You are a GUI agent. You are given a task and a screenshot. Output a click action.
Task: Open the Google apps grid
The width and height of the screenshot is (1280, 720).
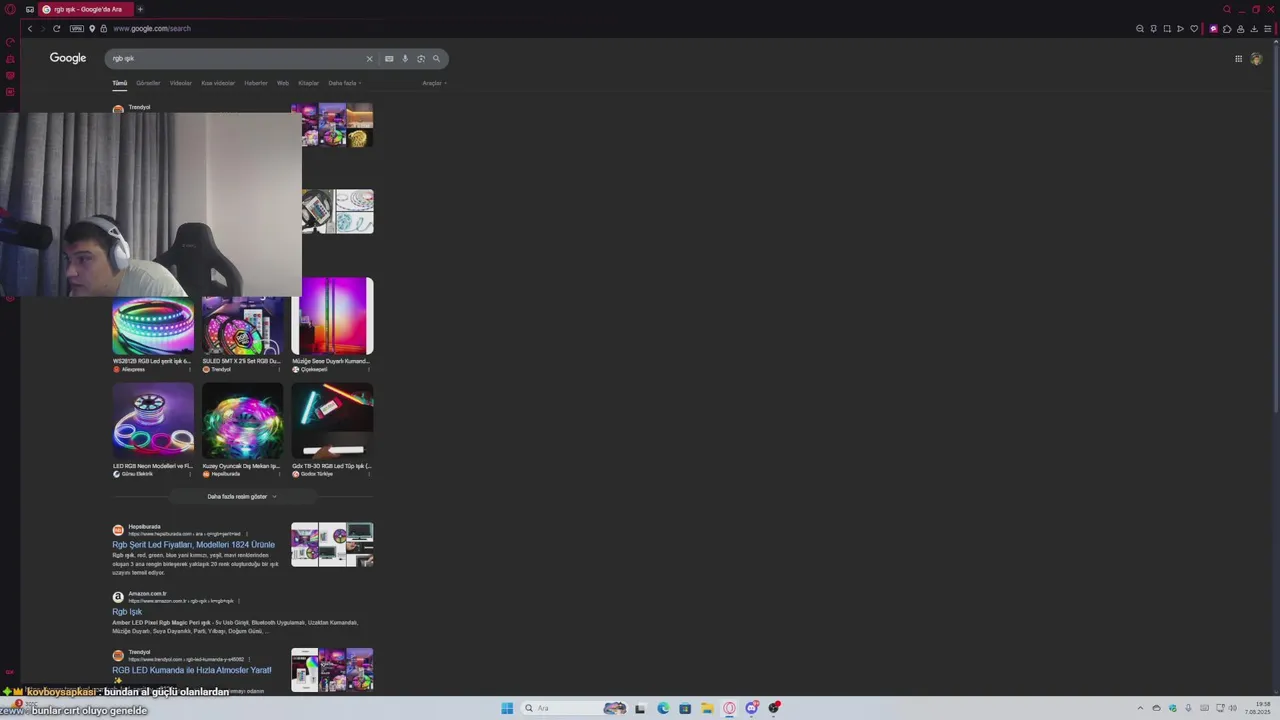(x=1238, y=58)
